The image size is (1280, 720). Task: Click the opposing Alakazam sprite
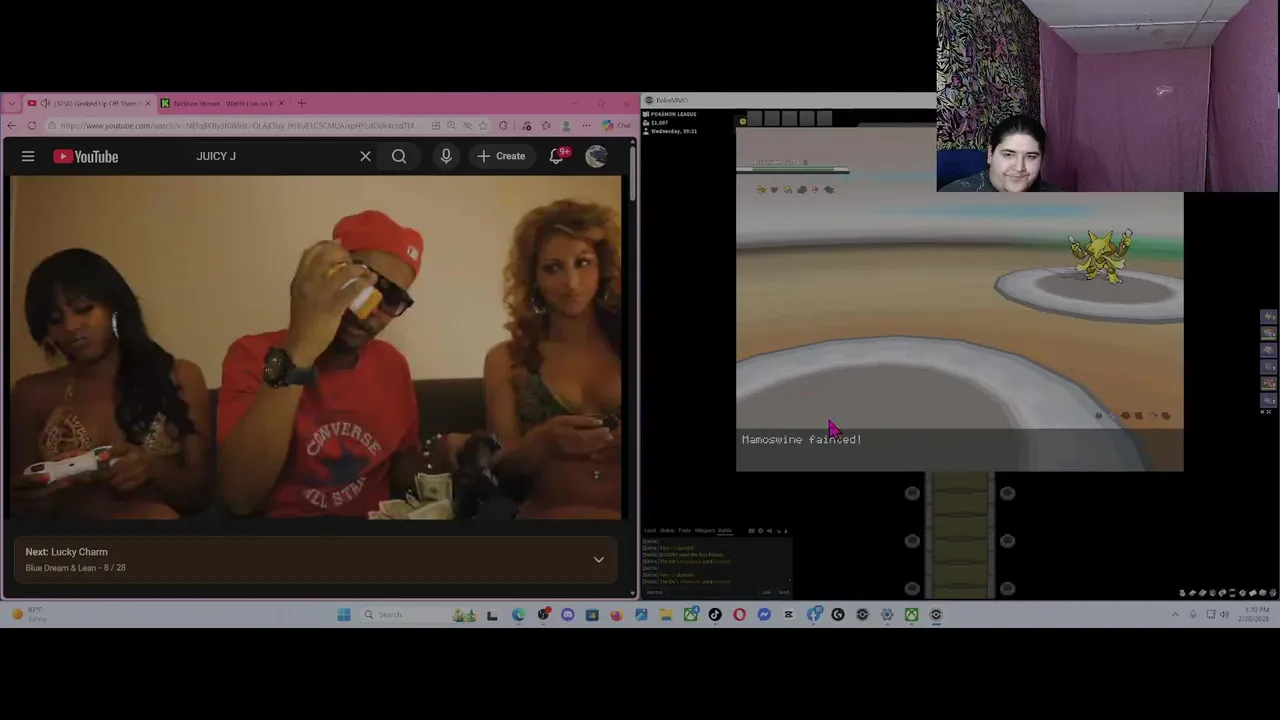(x=1100, y=255)
